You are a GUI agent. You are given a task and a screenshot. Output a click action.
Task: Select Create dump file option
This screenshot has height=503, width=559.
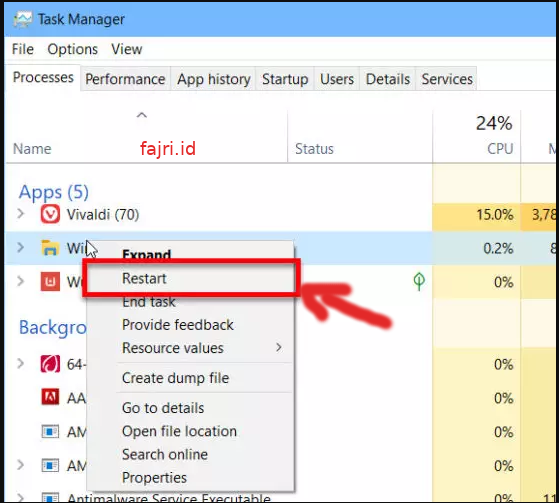click(175, 378)
